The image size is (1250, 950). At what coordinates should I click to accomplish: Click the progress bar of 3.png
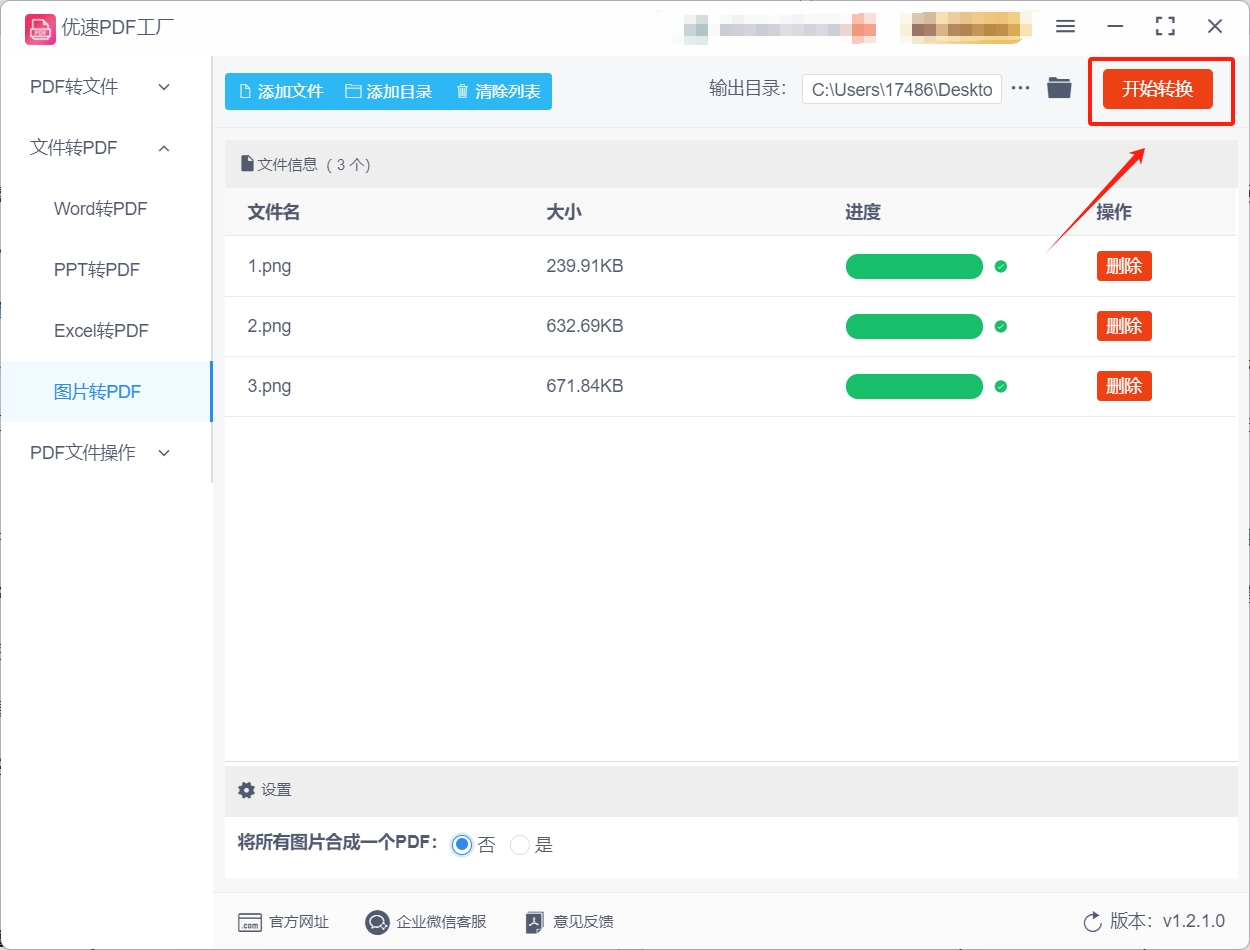[x=913, y=386]
